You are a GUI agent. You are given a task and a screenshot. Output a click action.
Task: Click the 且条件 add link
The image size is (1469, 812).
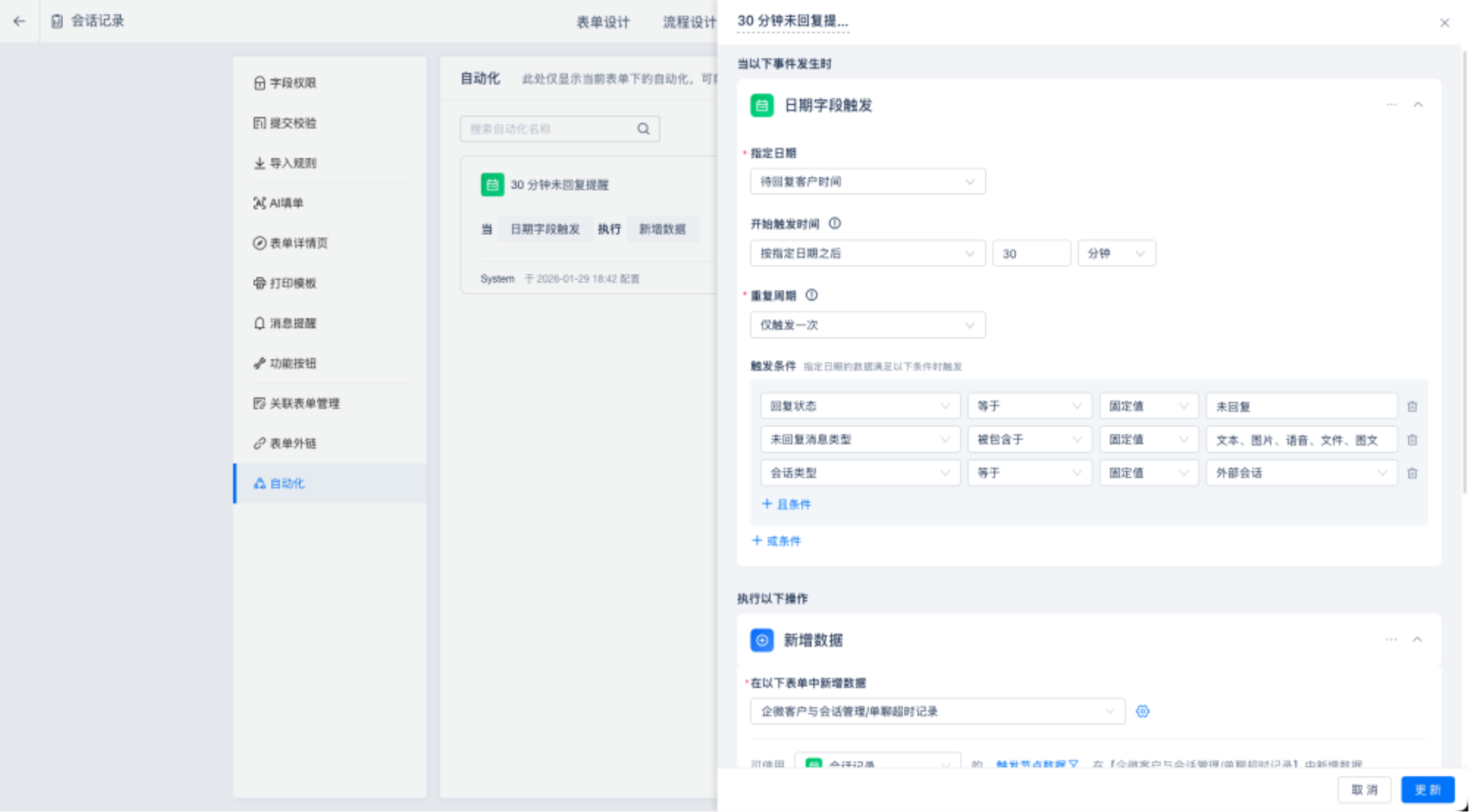click(786, 504)
